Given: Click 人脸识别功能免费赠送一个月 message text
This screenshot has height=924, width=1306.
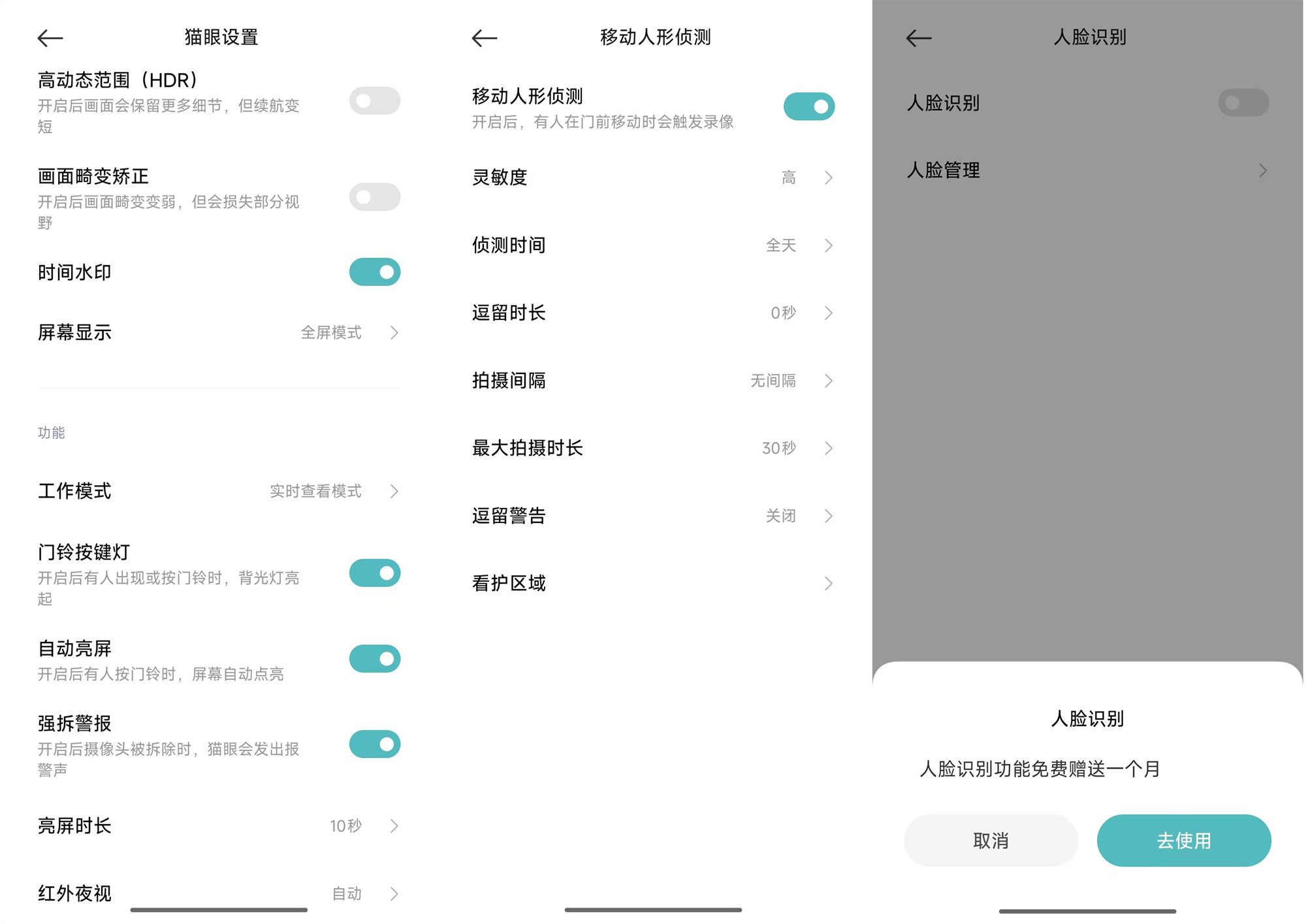Looking at the screenshot, I should [1040, 769].
